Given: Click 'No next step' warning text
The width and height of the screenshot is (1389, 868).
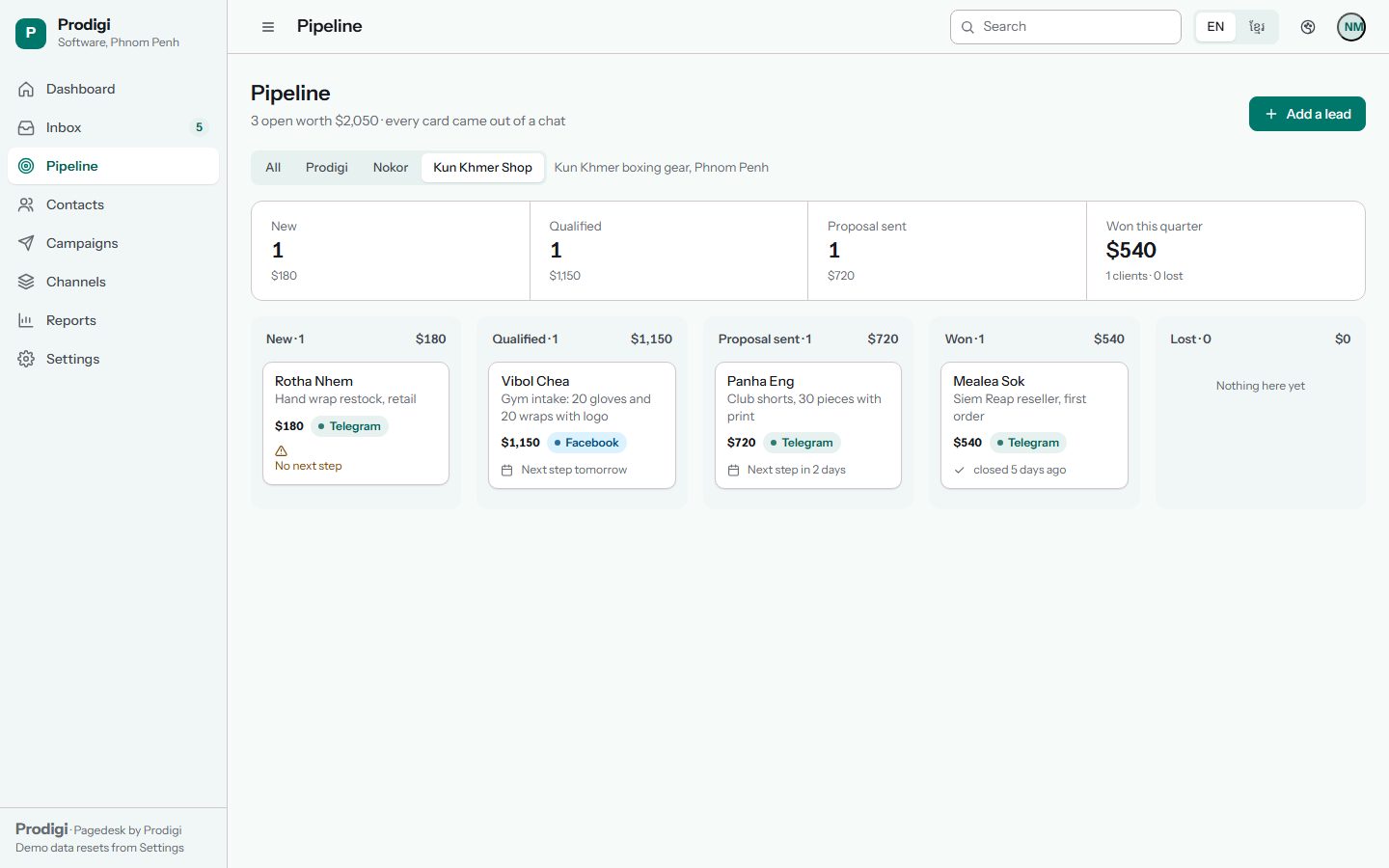Looking at the screenshot, I should click(309, 466).
